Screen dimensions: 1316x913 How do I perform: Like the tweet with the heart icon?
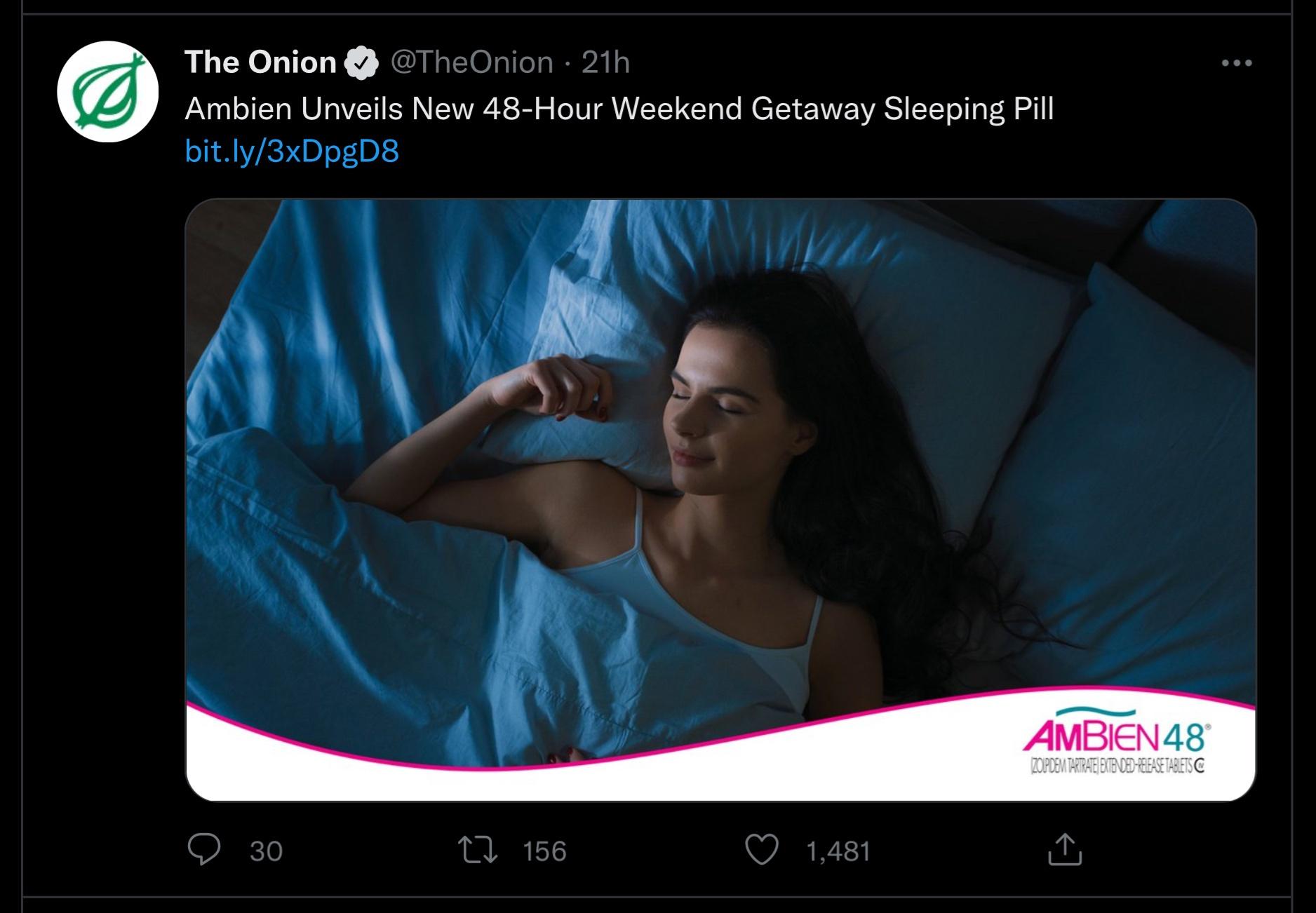click(761, 851)
